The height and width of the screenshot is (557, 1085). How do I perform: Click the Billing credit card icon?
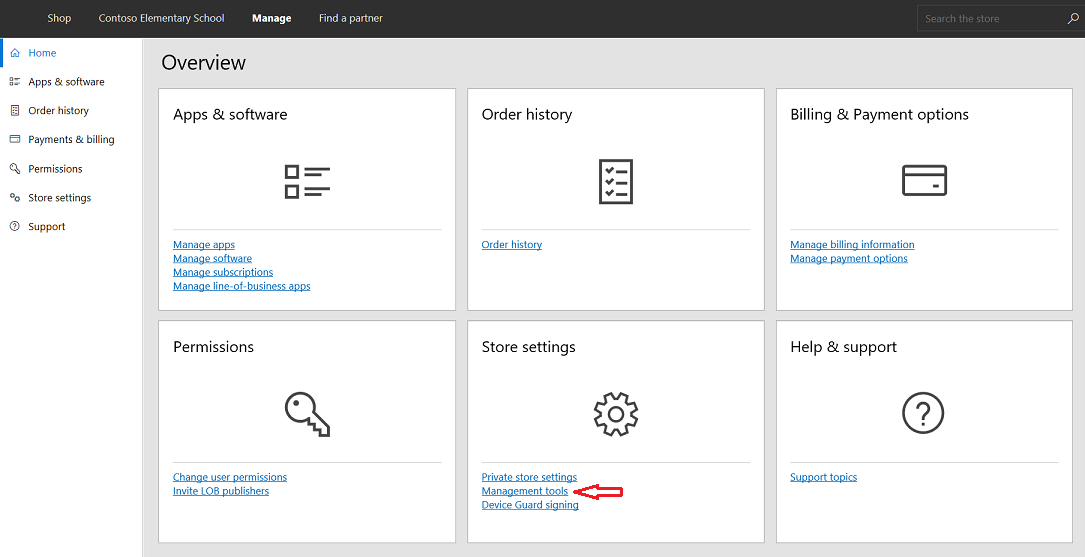(924, 180)
